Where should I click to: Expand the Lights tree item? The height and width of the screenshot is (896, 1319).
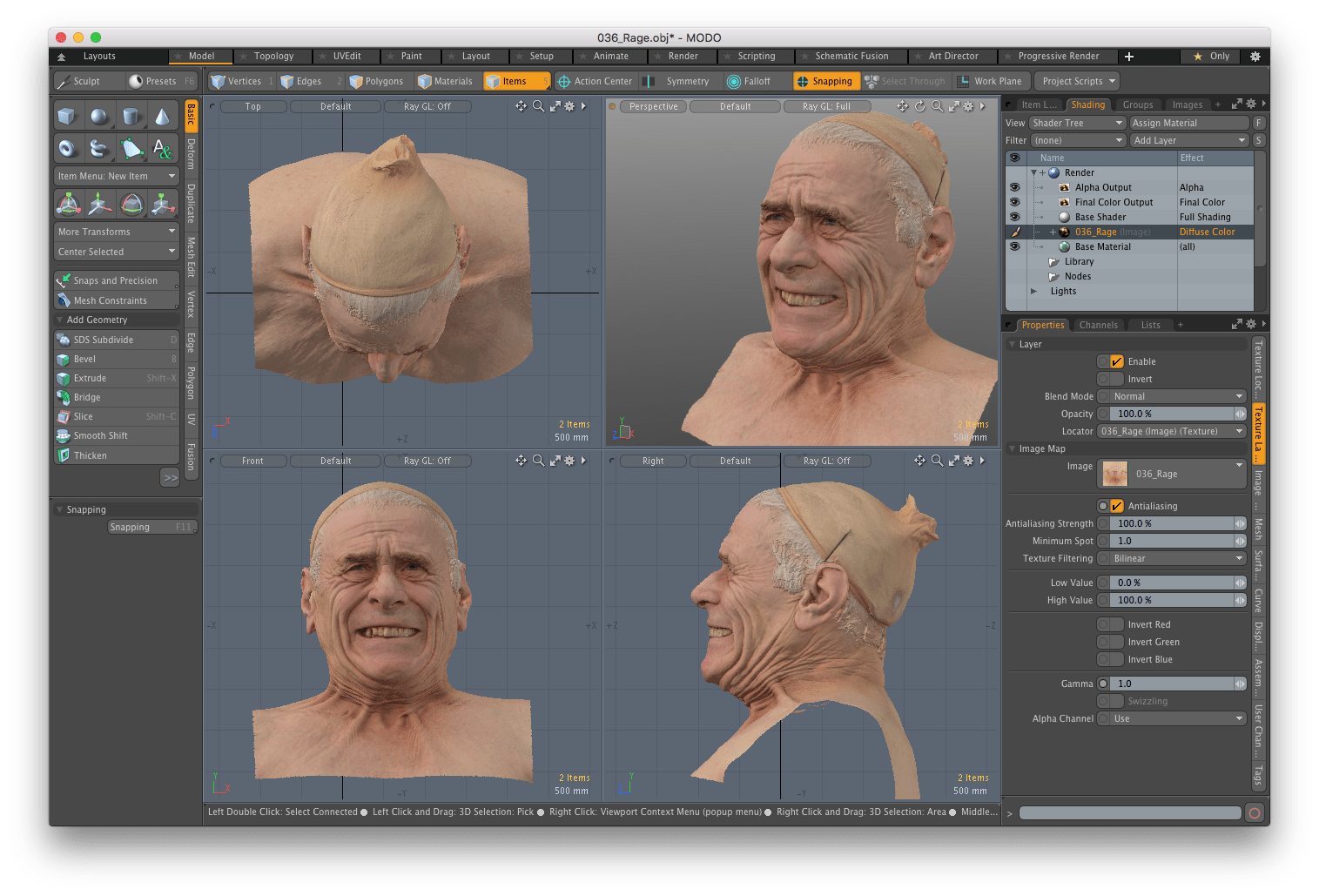(x=1033, y=292)
